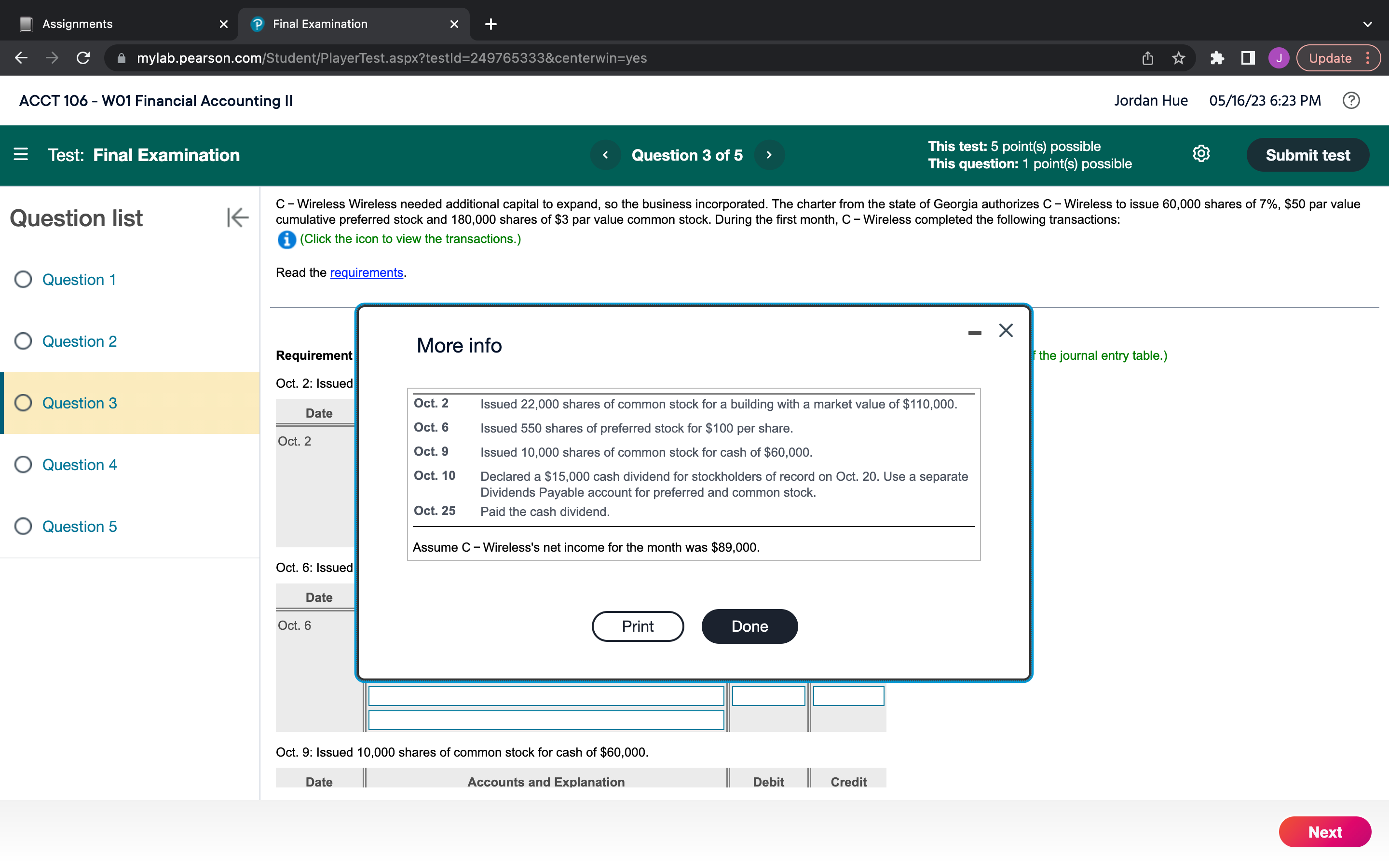Expand the browser tab search chevron
The height and width of the screenshot is (868, 1389).
[x=1367, y=24]
